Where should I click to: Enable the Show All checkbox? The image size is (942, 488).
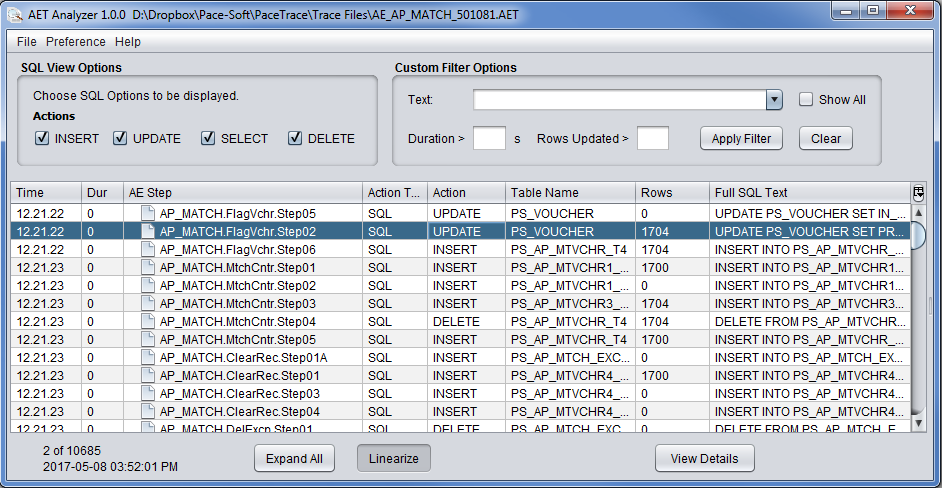click(x=806, y=100)
